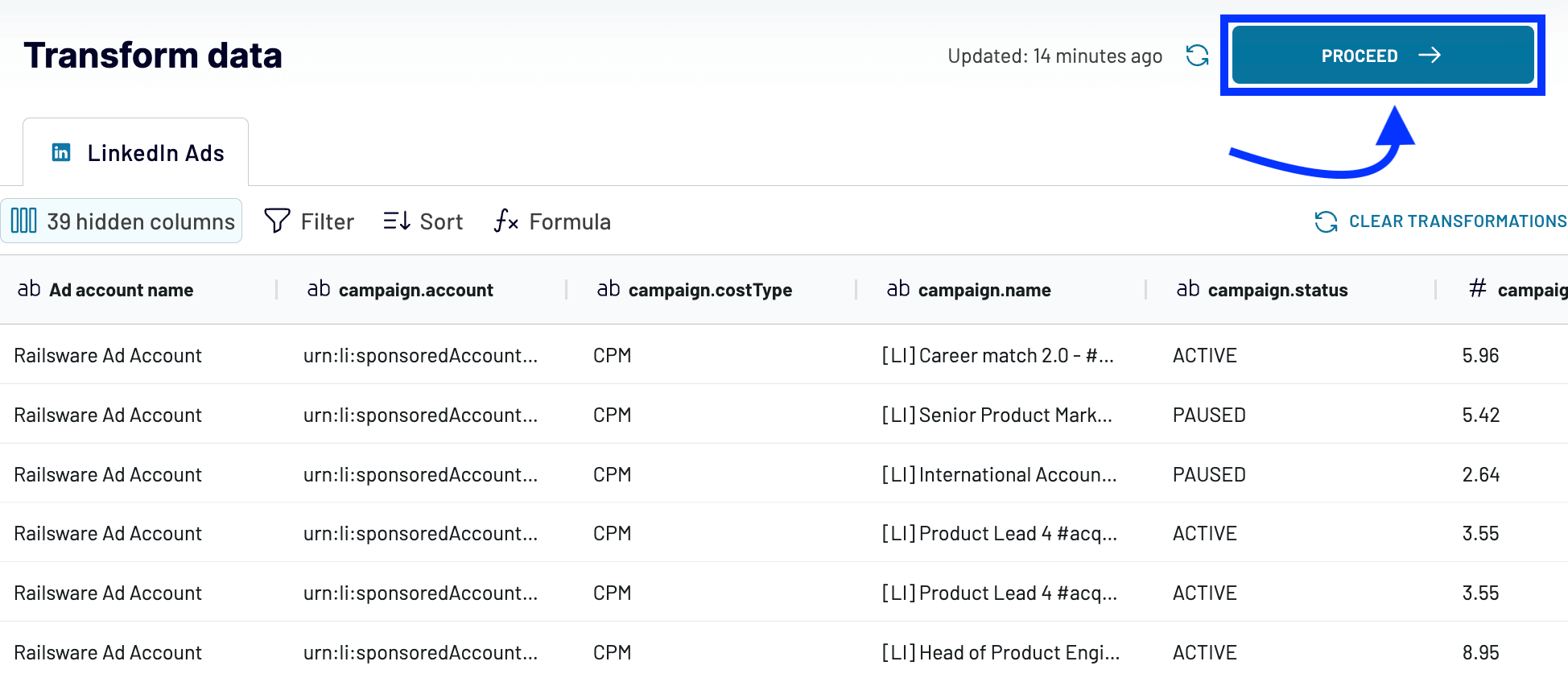The height and width of the screenshot is (678, 1568).
Task: Click the LinkedIn logo icon in tab
Action: tap(61, 152)
